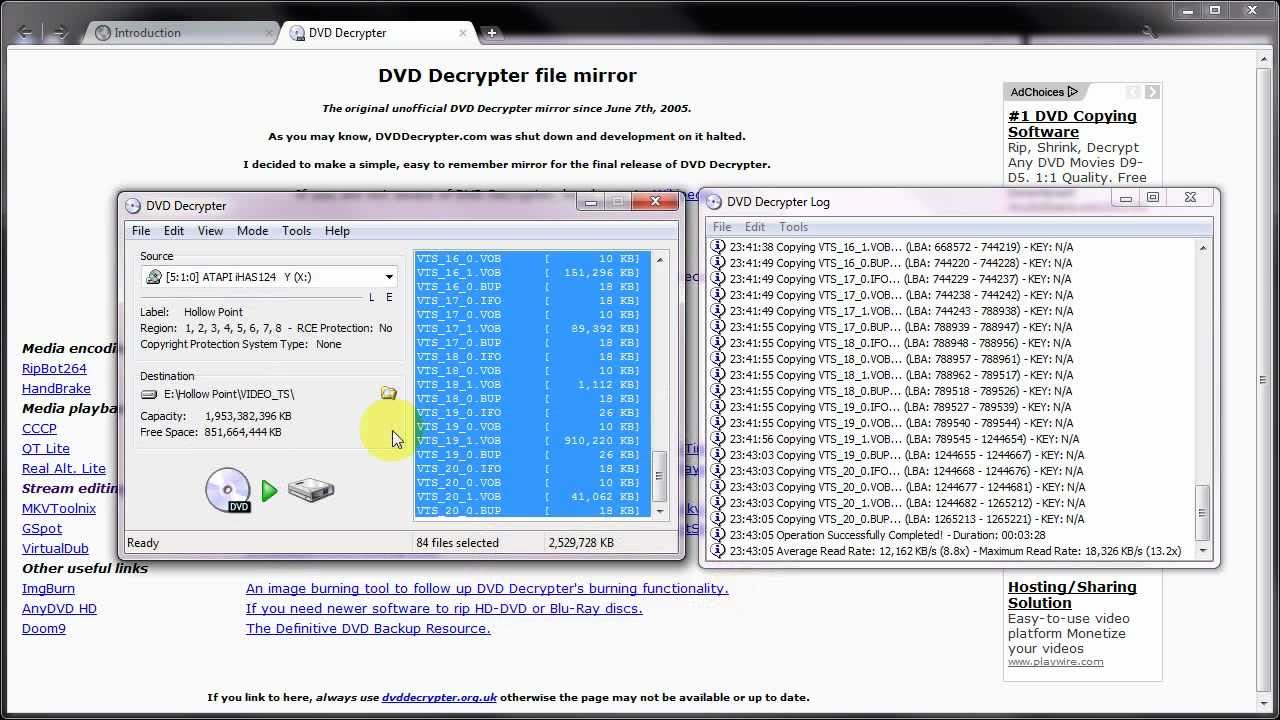The image size is (1280, 720).
Task: Open Edit menu in DVD Decrypter
Action: click(x=174, y=231)
